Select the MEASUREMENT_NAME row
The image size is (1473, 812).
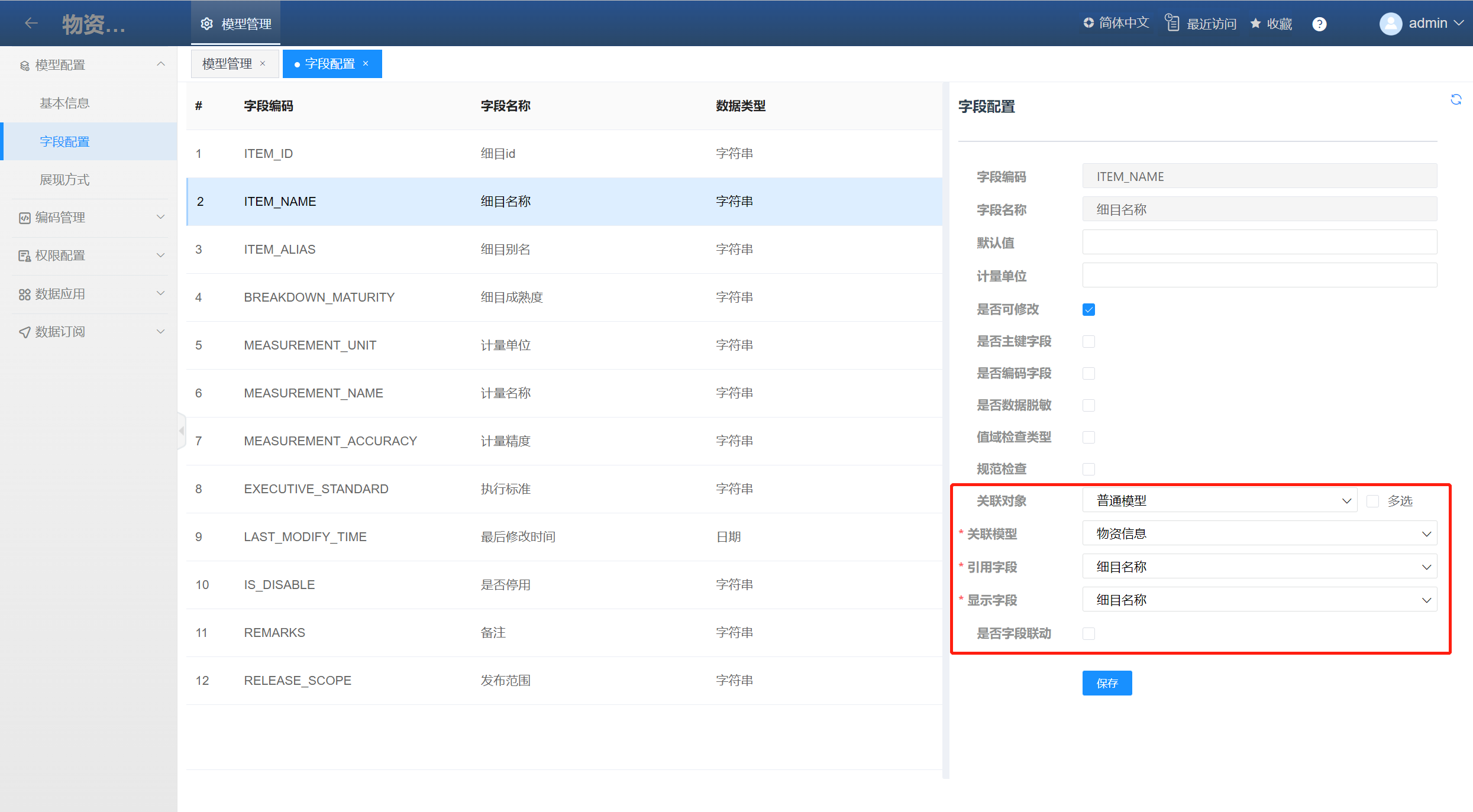pyautogui.click(x=564, y=393)
